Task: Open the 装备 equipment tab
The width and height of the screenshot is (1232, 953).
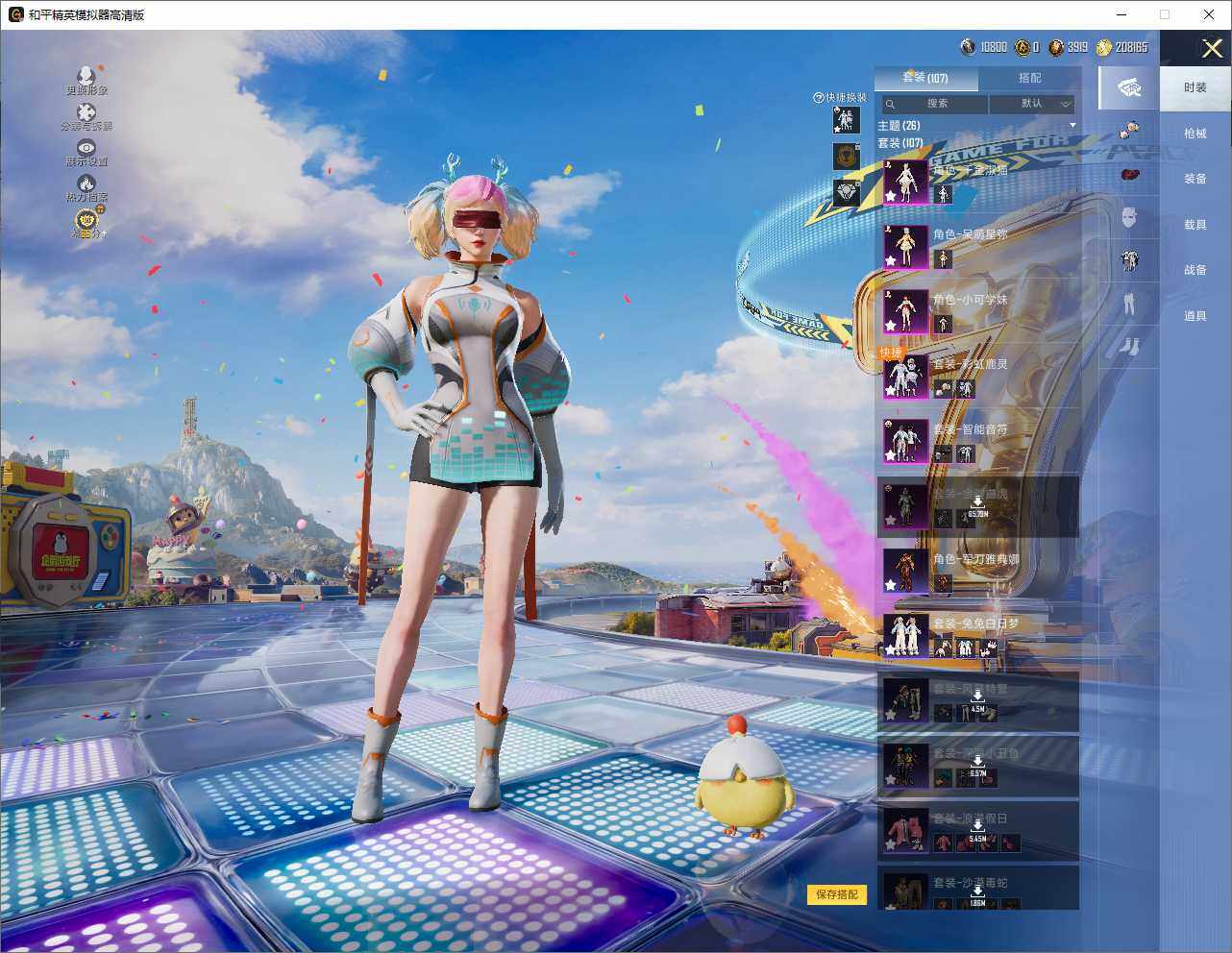Action: 1195,179
